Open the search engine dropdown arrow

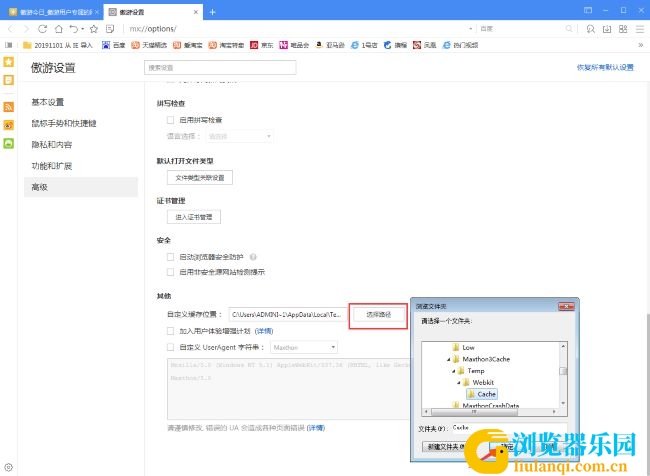point(471,29)
